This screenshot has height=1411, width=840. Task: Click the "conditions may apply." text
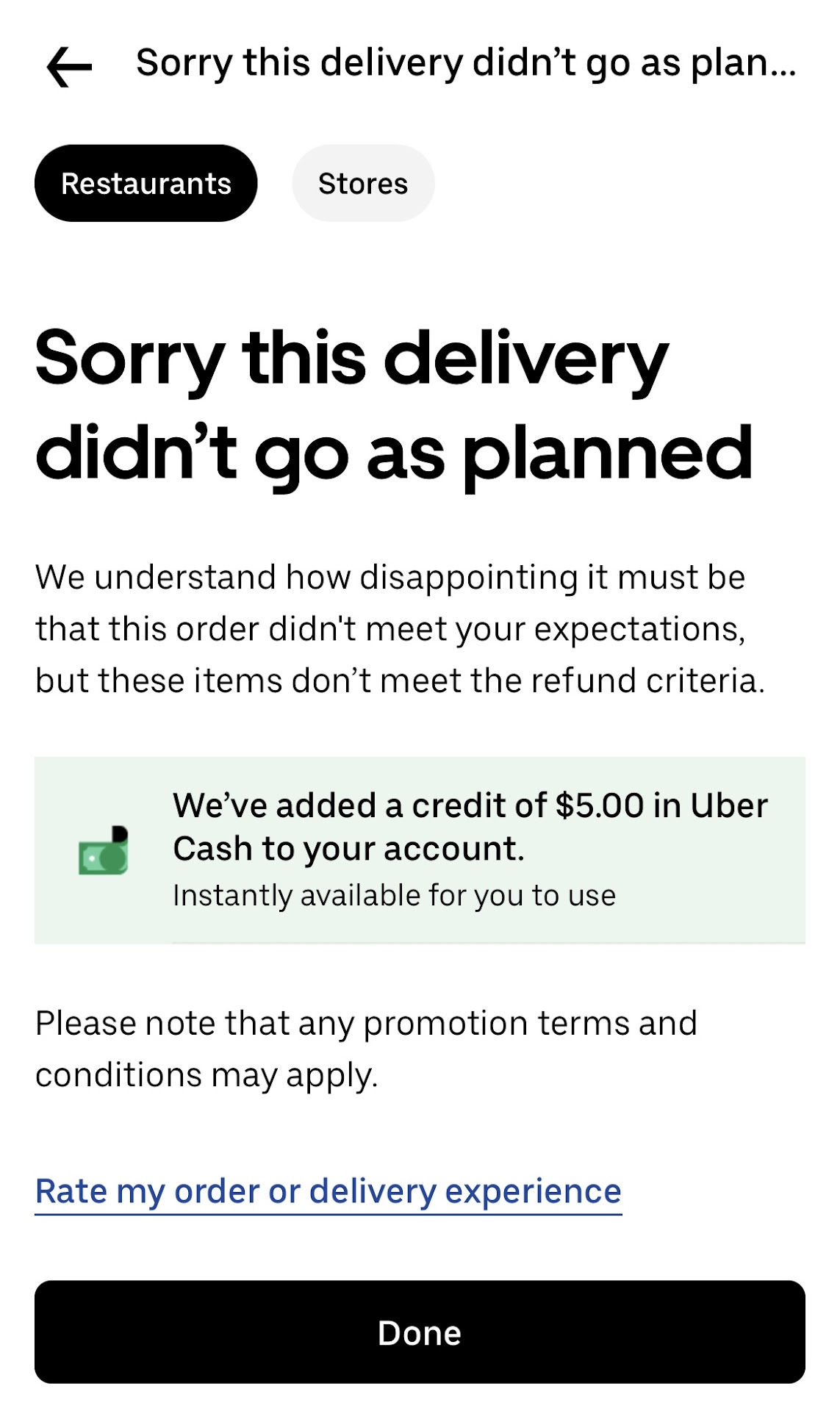click(x=207, y=1075)
